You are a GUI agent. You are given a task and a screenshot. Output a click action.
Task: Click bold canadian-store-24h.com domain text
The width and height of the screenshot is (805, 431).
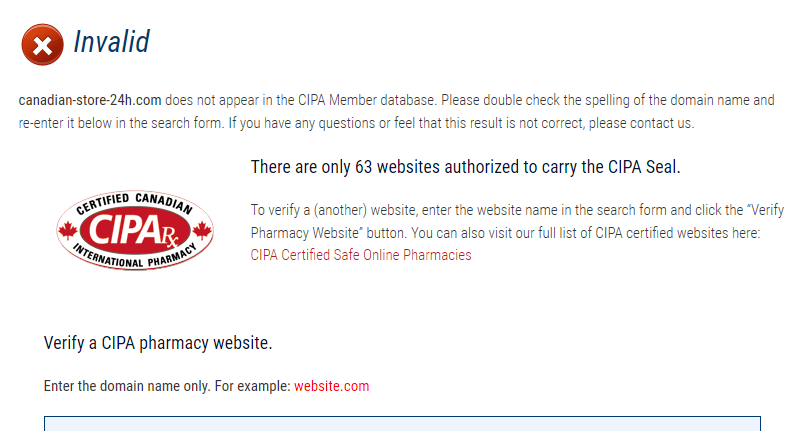90,100
